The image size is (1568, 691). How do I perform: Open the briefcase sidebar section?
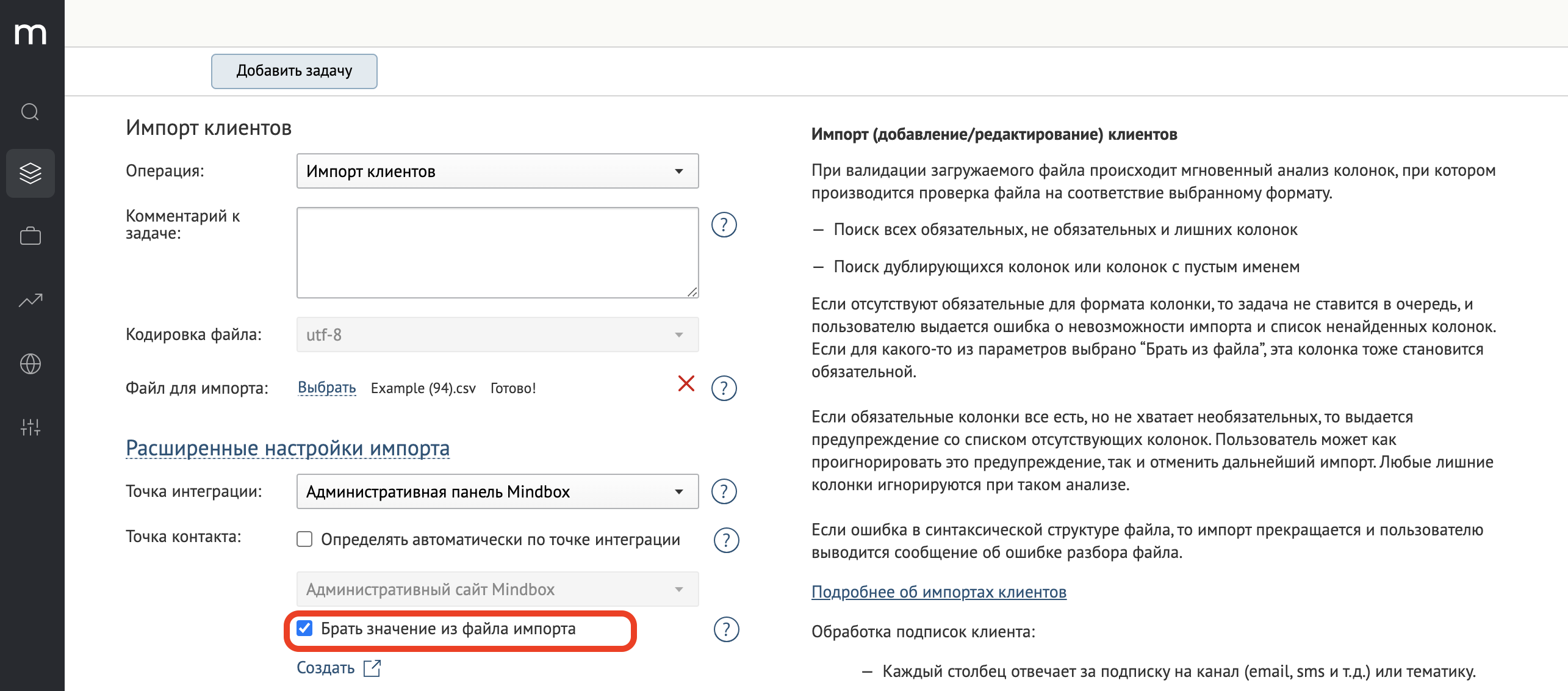click(x=31, y=236)
